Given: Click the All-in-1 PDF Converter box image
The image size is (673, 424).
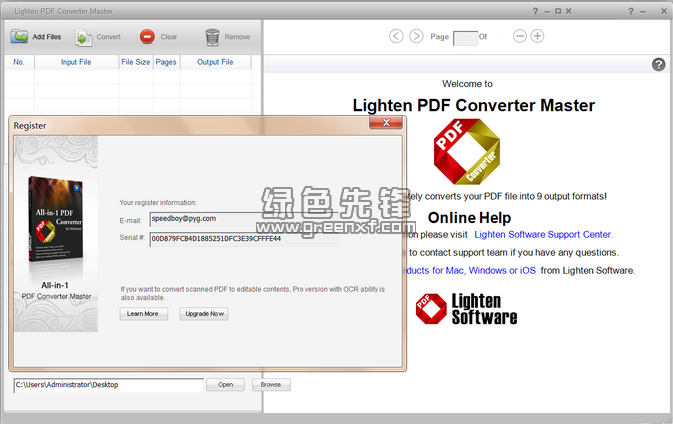Looking at the screenshot, I should click(56, 220).
